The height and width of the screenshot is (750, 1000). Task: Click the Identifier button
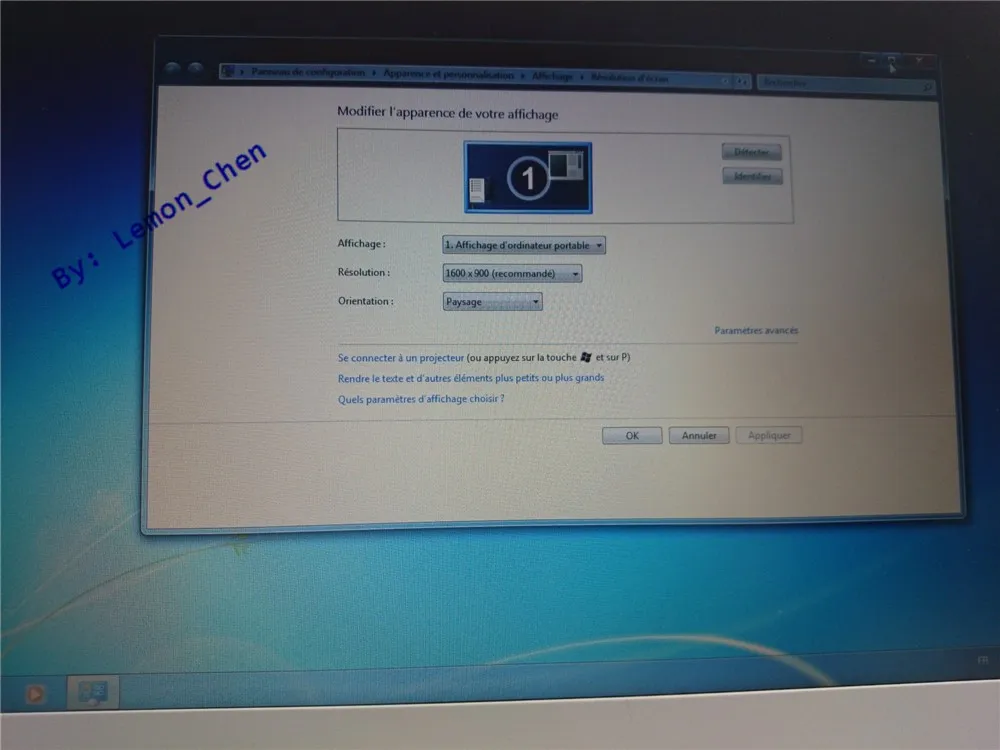click(x=752, y=176)
